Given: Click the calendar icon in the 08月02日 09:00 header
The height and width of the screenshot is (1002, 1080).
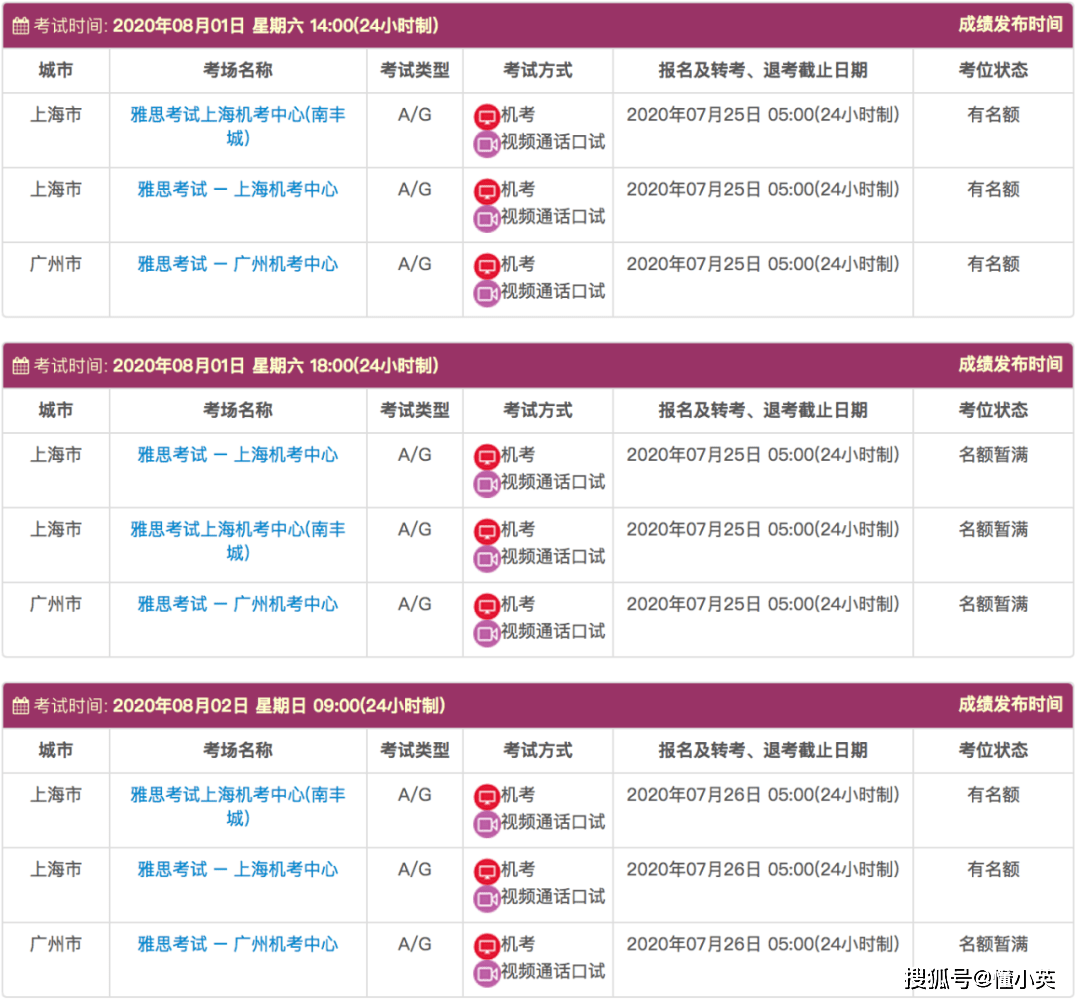Looking at the screenshot, I should pos(21,707).
